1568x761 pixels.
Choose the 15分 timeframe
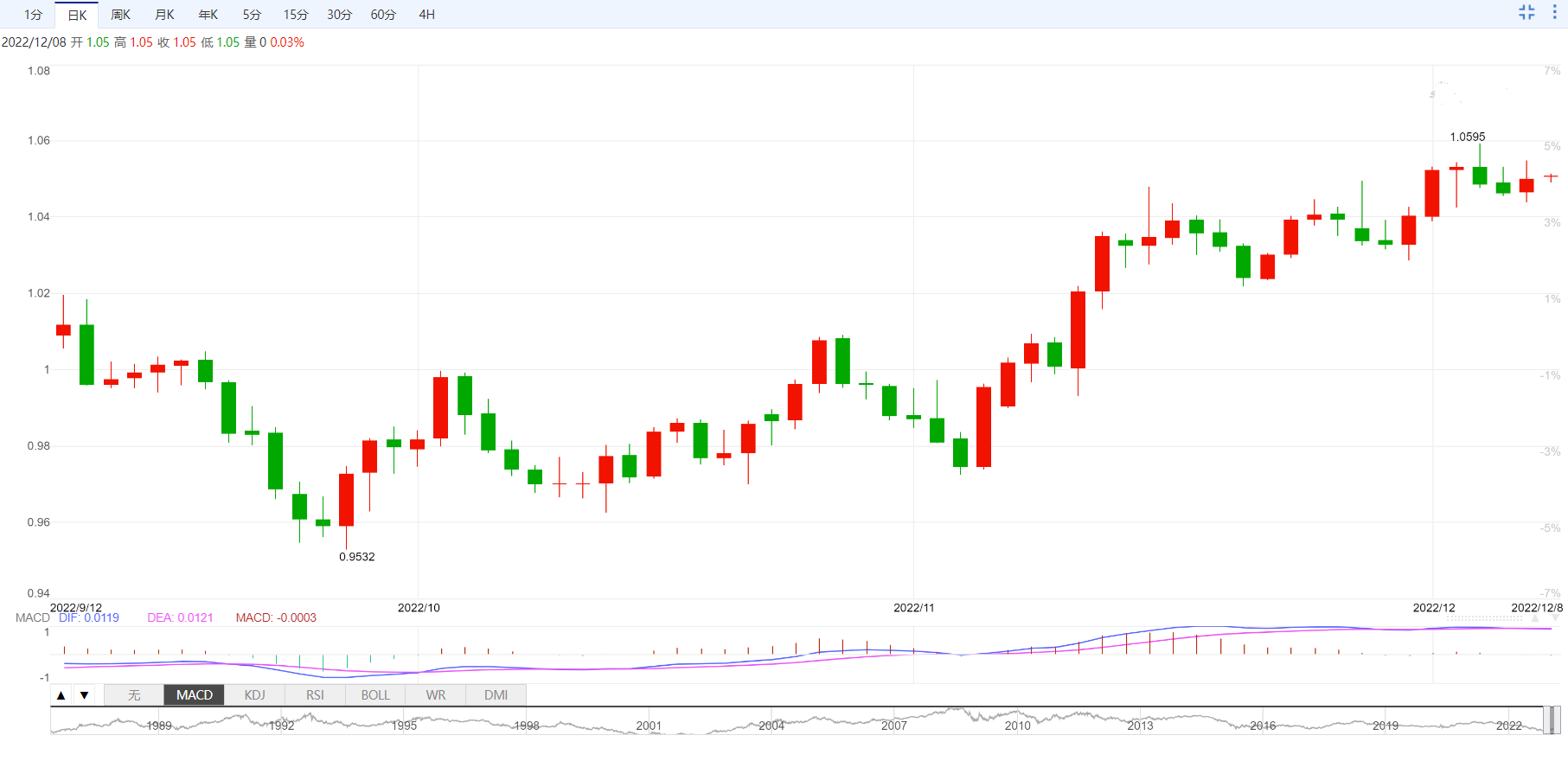(295, 15)
